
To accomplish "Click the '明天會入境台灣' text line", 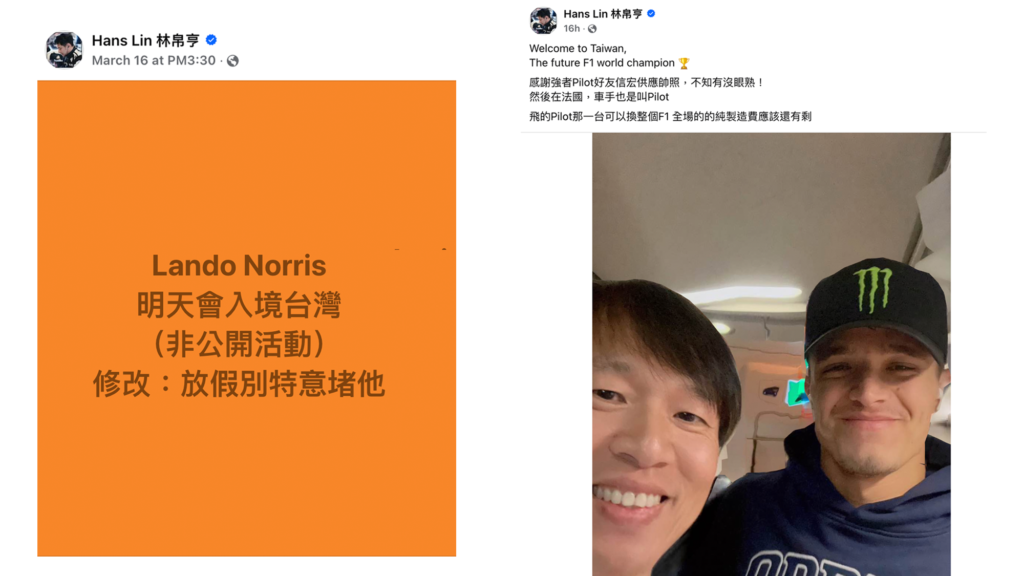I will click(x=239, y=305).
